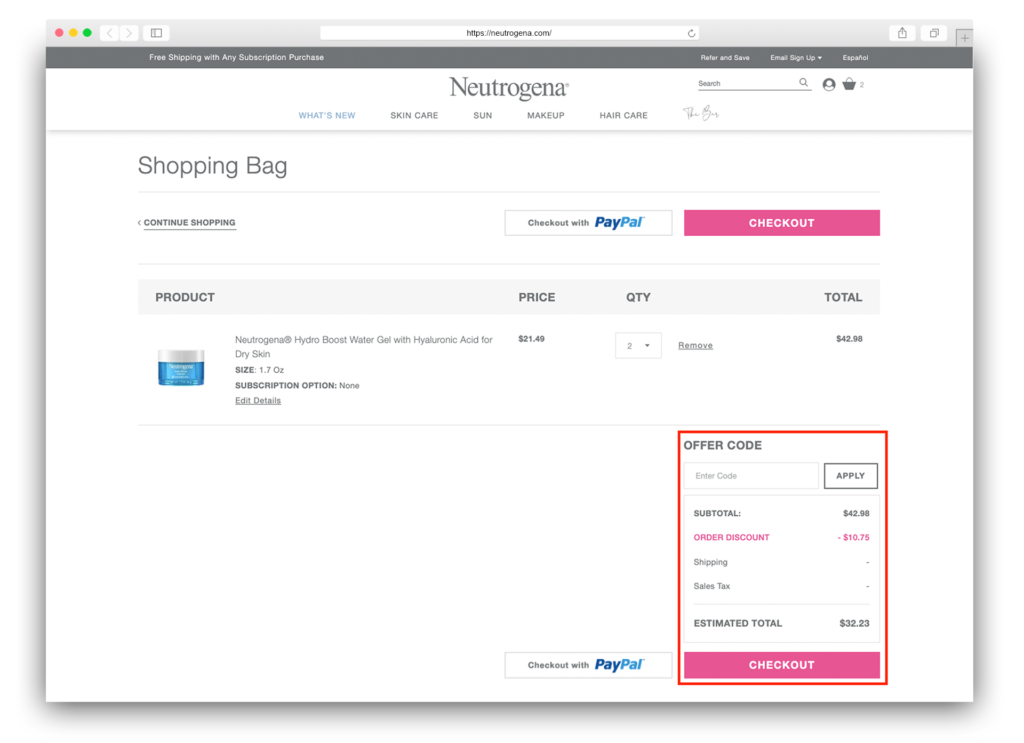Switch site language to Español
Image resolution: width=1024 pixels, height=743 pixels.
855,57
